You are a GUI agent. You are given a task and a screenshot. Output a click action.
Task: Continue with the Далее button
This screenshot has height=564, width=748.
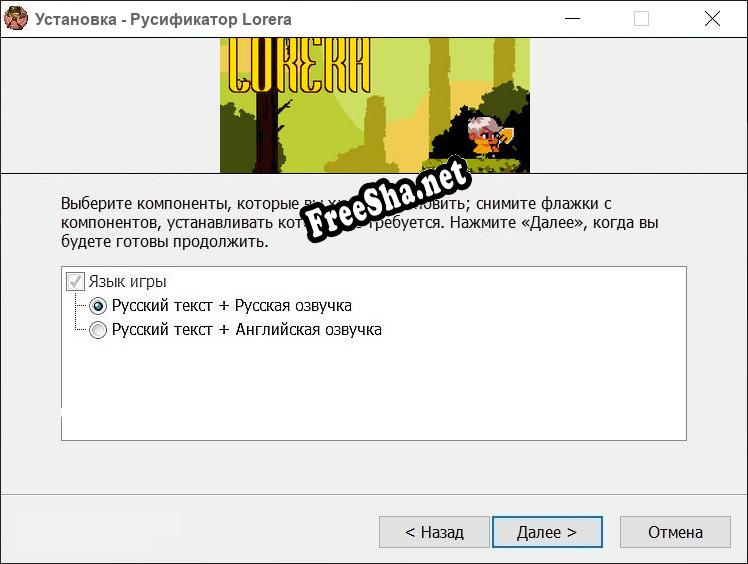(x=547, y=532)
